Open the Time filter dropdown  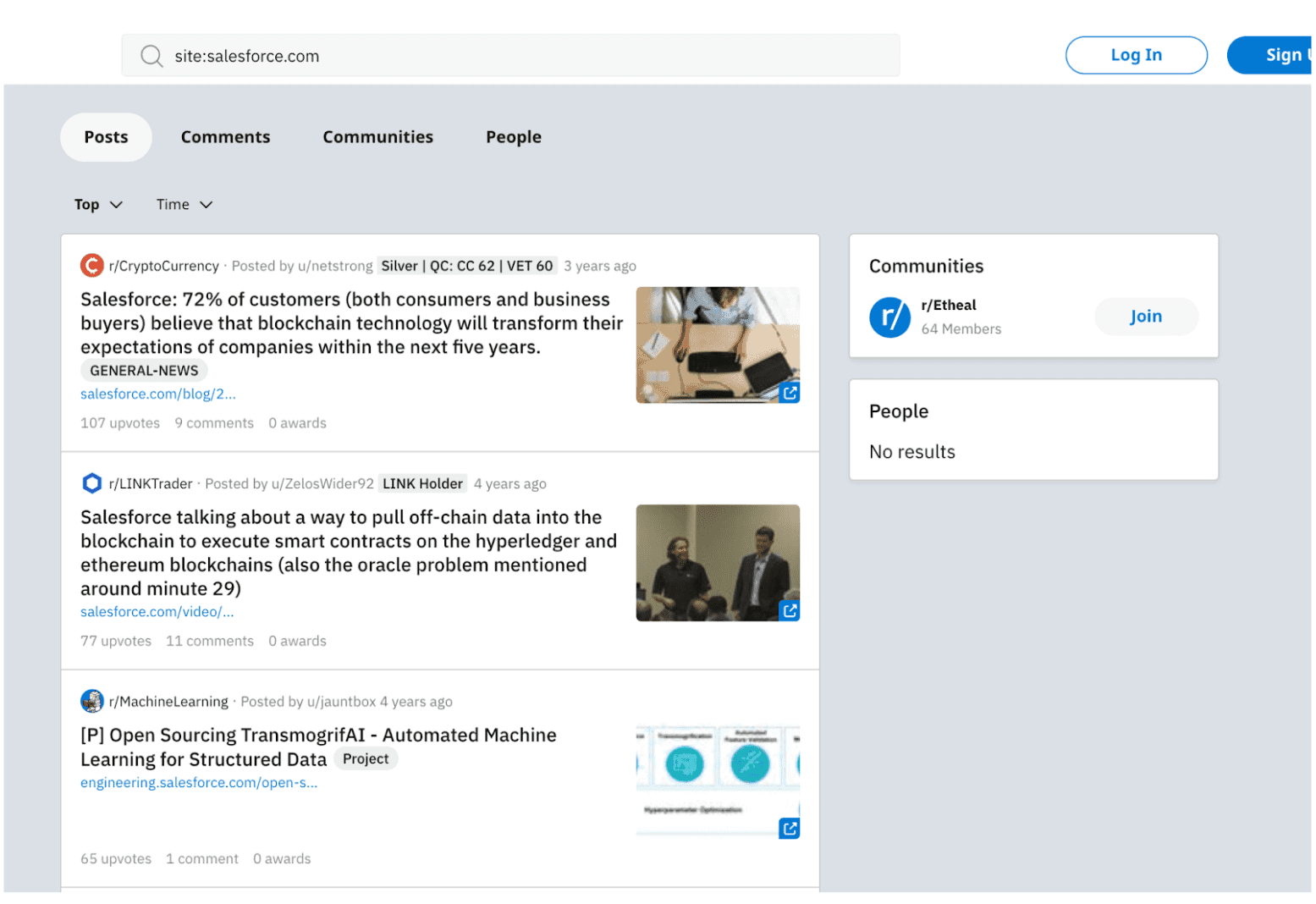184,205
